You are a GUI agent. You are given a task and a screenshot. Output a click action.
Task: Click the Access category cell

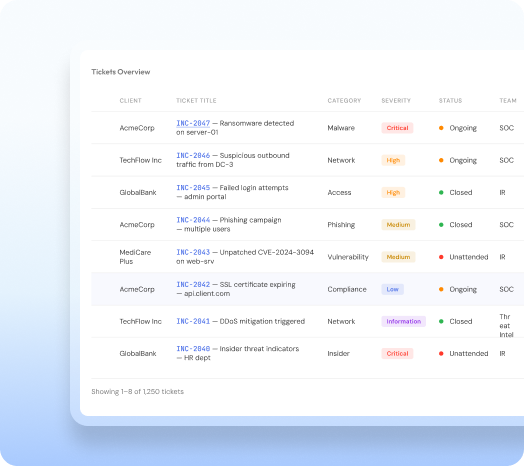[339, 193]
